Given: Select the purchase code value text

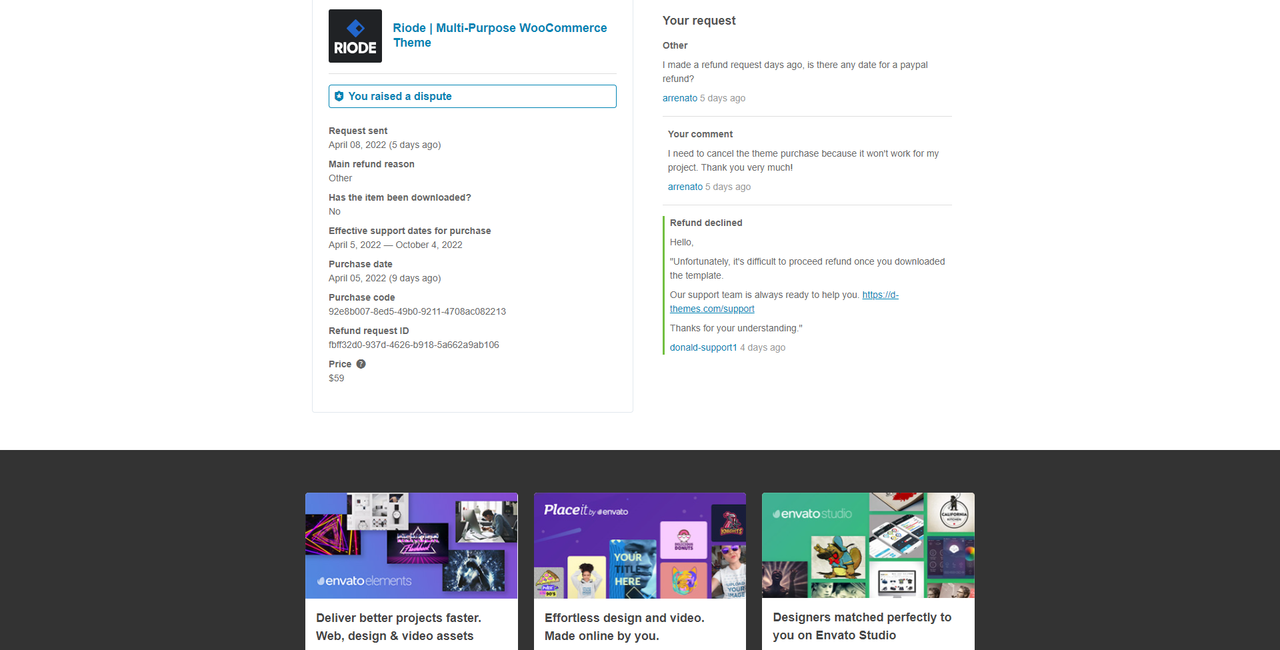Looking at the screenshot, I should pyautogui.click(x=417, y=312).
